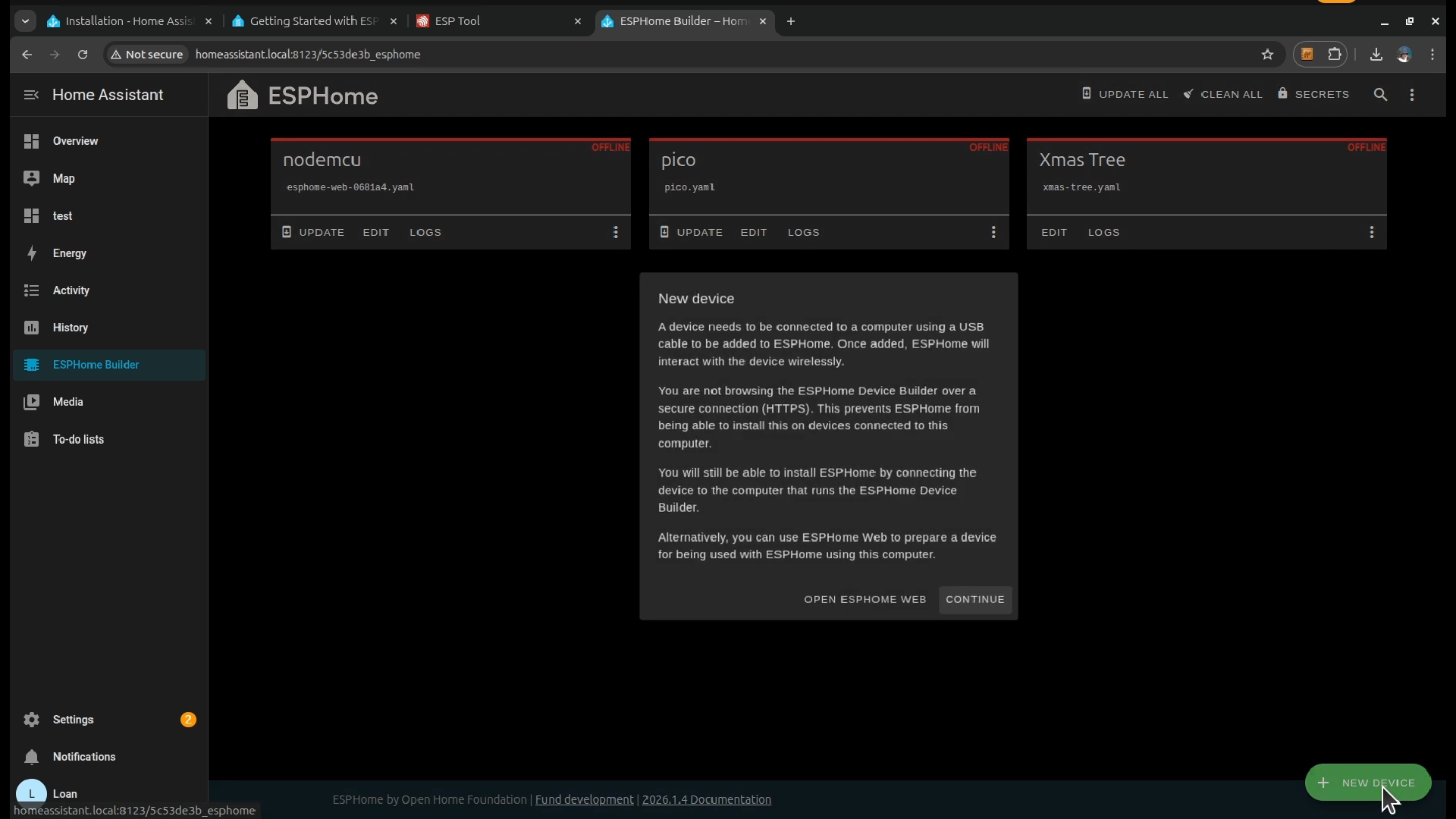Screen dimensions: 1456x819
Task: Click EDIT on pico card
Action: click(x=754, y=232)
